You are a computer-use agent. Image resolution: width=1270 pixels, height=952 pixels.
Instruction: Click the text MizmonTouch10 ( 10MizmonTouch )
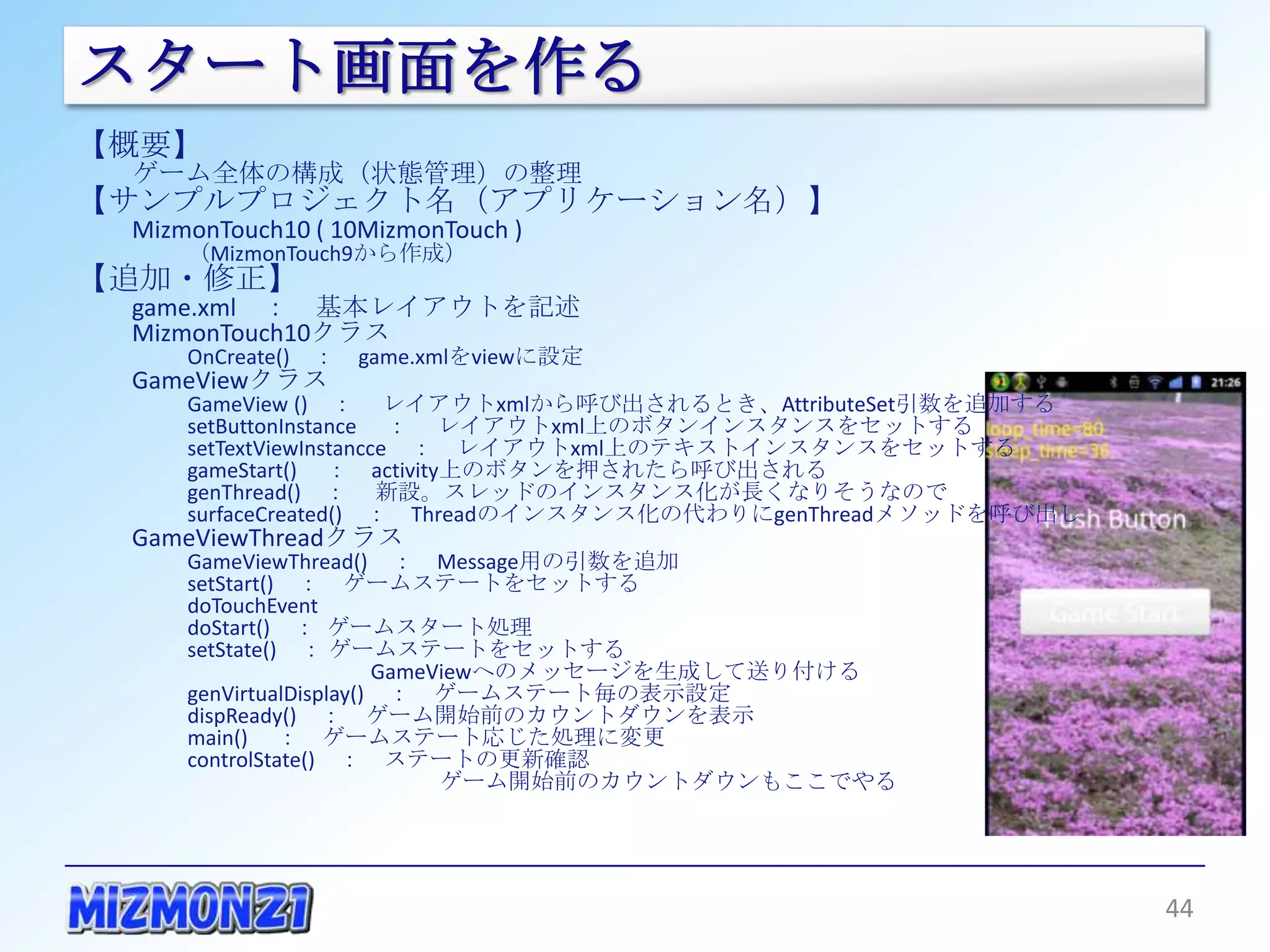click(x=327, y=230)
